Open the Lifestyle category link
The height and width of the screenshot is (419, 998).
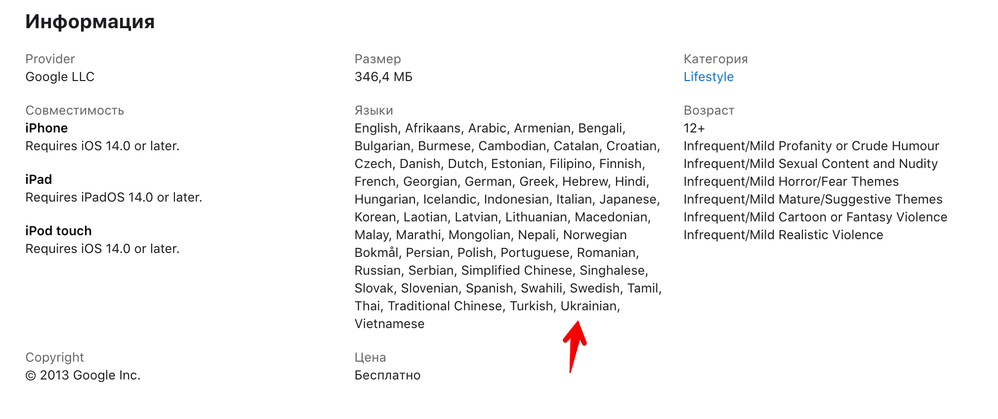[708, 77]
